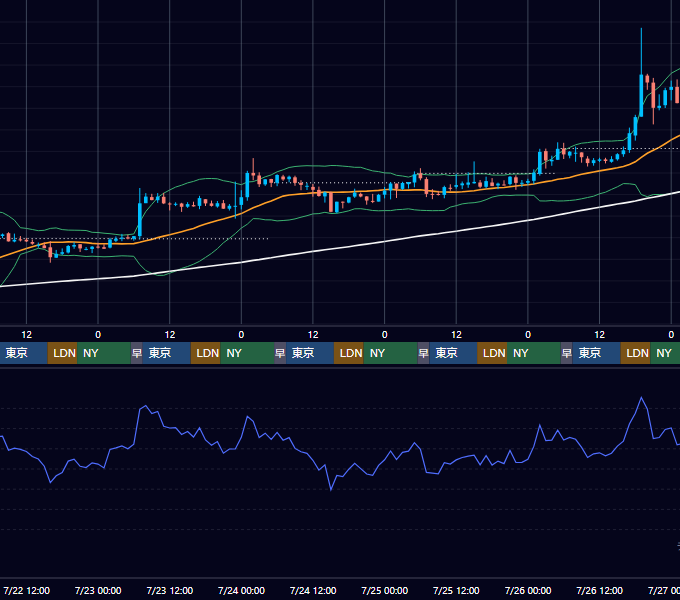Click the 東京 session block on 7/24
680x600 pixels.
(x=310, y=353)
